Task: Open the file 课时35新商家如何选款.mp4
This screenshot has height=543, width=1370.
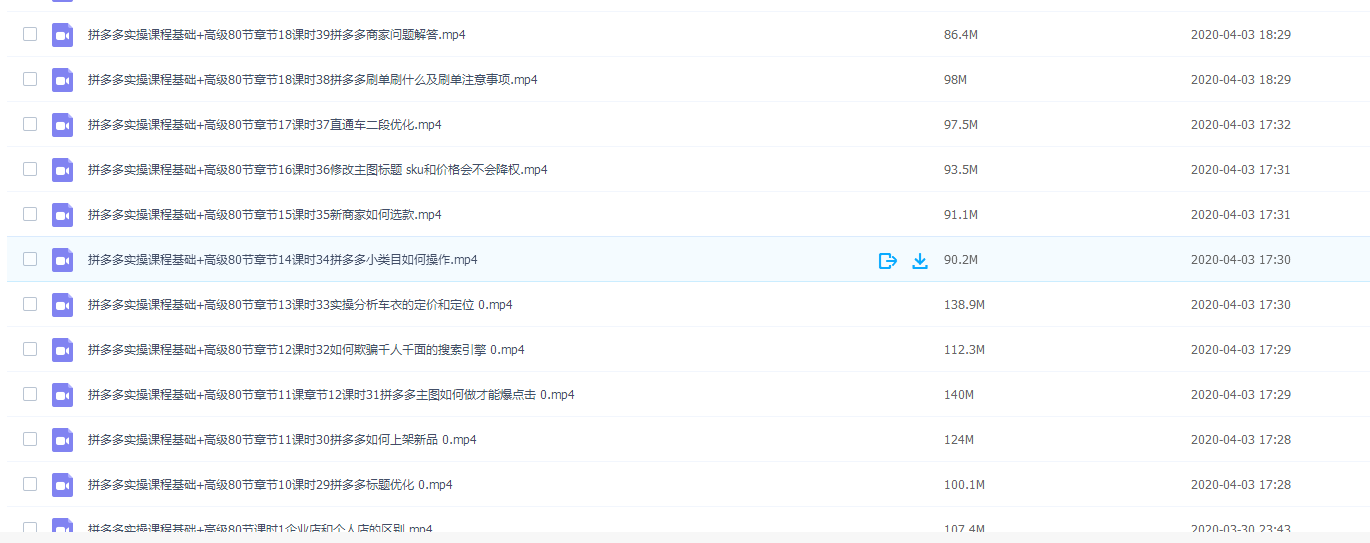Action: pyautogui.click(x=265, y=215)
